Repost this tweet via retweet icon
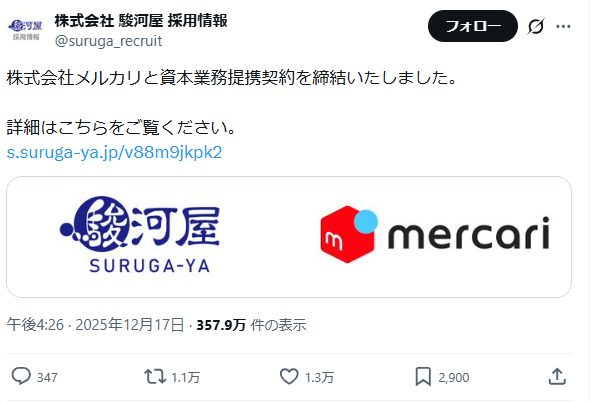This screenshot has height=402, width=600. (155, 376)
